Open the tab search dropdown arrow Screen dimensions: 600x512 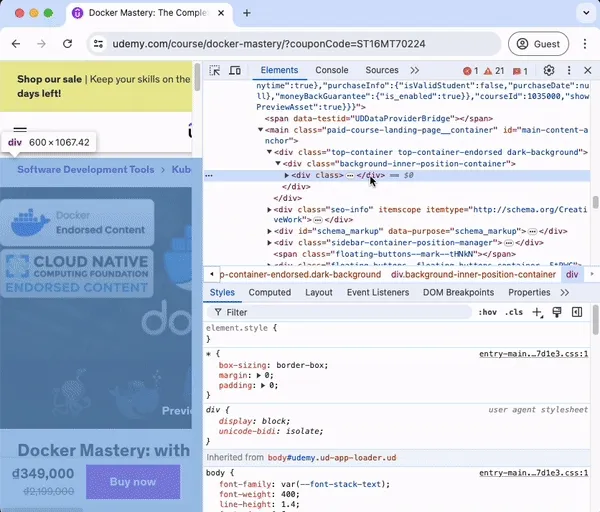[x=586, y=13]
